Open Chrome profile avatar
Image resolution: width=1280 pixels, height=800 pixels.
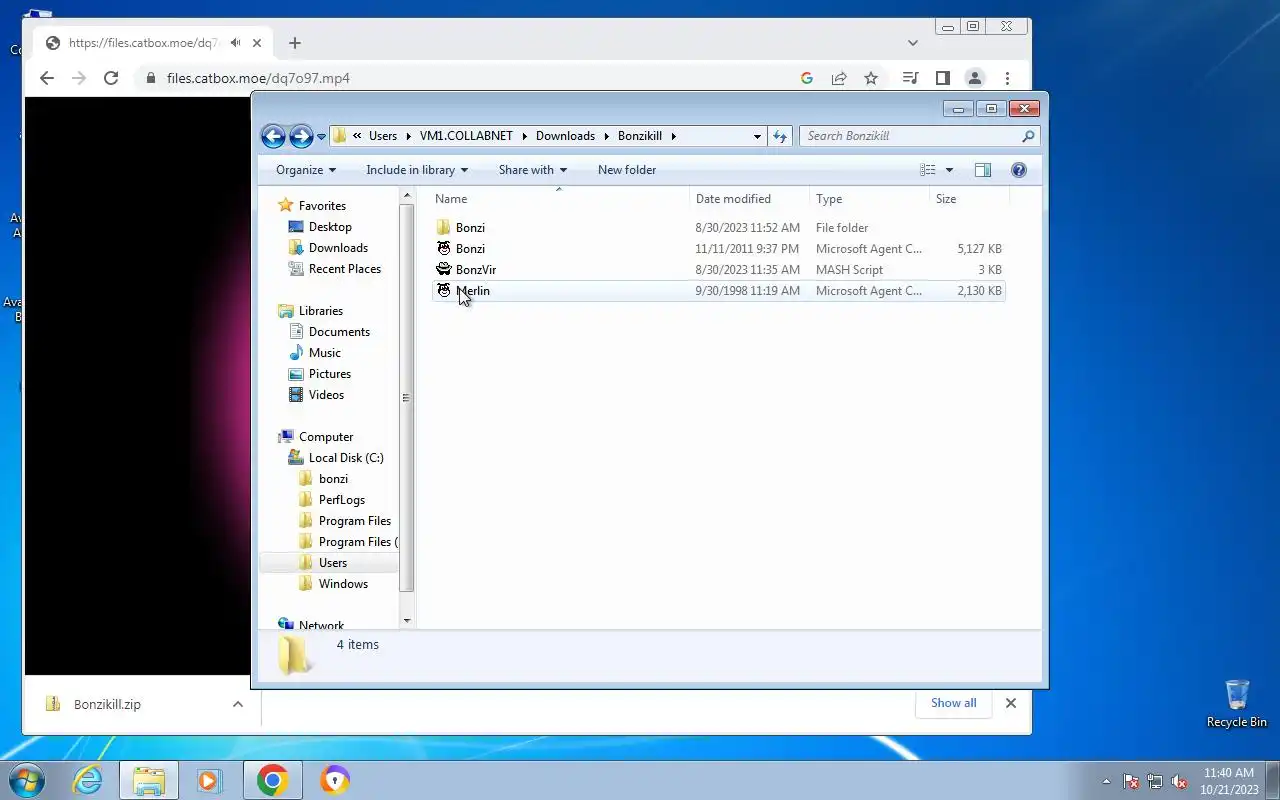pyautogui.click(x=975, y=78)
